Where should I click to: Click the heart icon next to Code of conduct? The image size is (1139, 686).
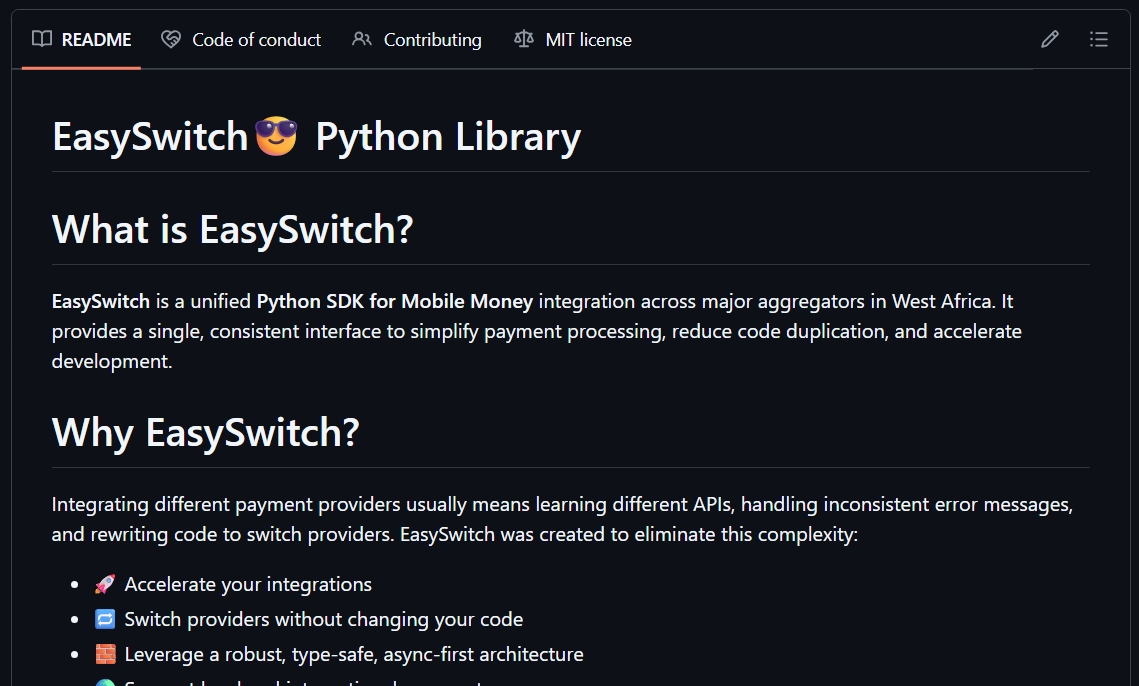pos(170,39)
